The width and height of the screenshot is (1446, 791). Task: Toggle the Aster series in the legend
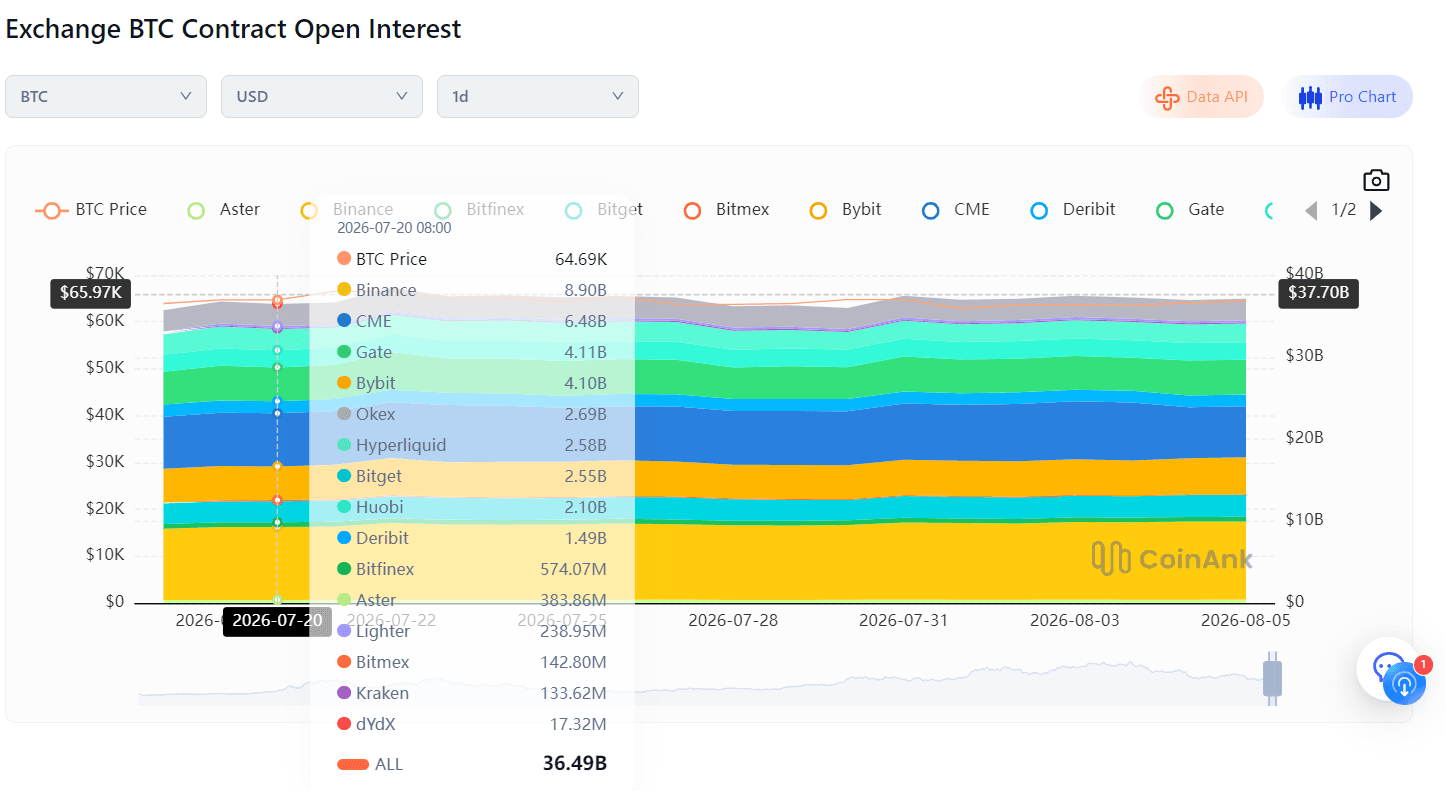pos(224,210)
